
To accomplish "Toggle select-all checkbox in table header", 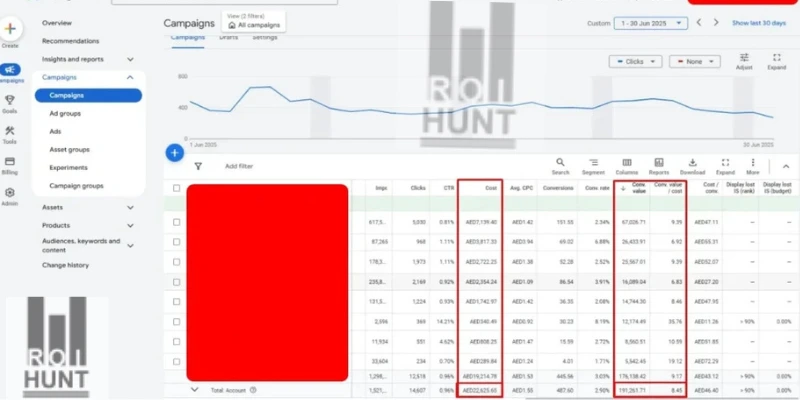I will pyautogui.click(x=177, y=188).
